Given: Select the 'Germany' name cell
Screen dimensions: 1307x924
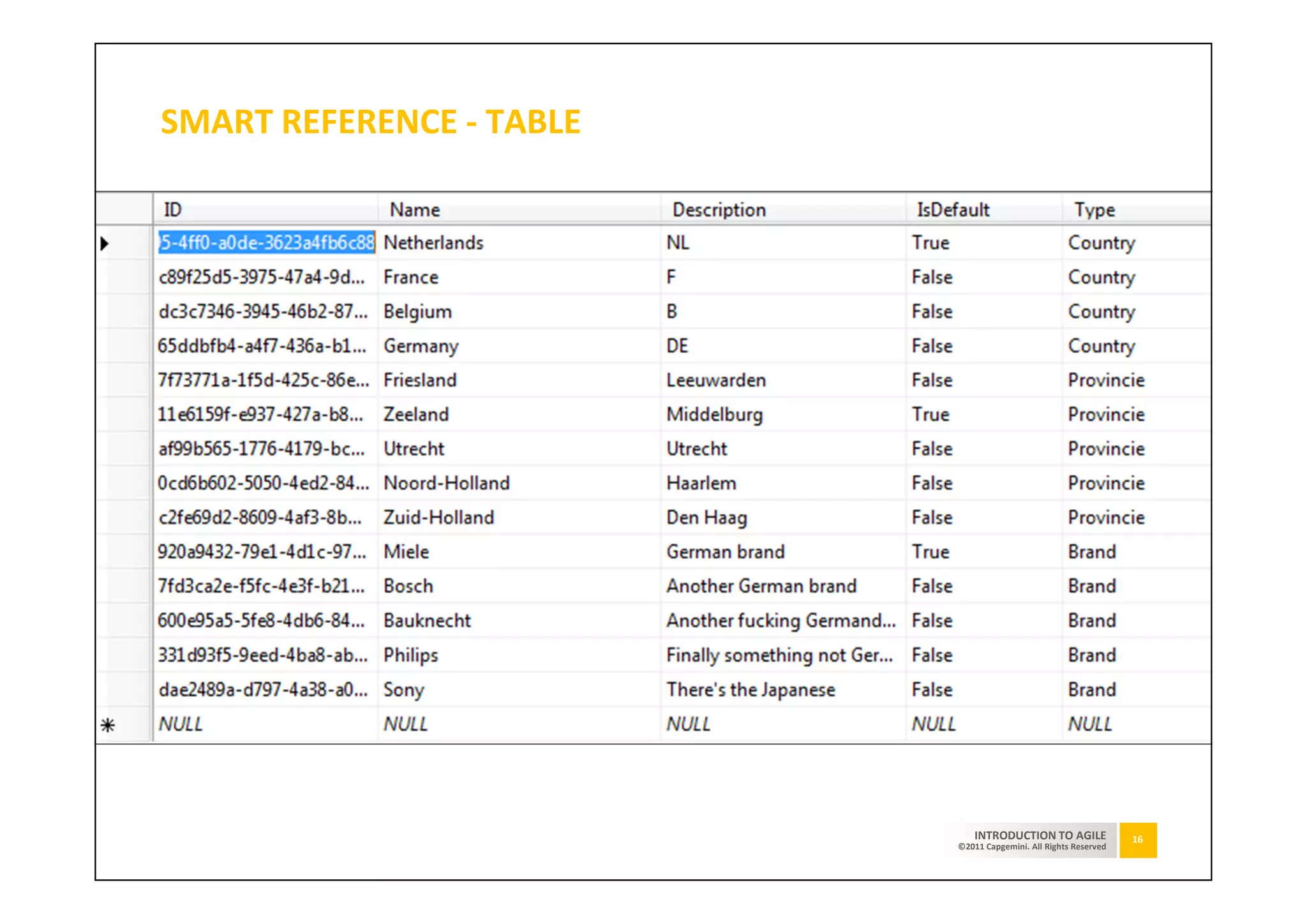Looking at the screenshot, I should coord(519,346).
